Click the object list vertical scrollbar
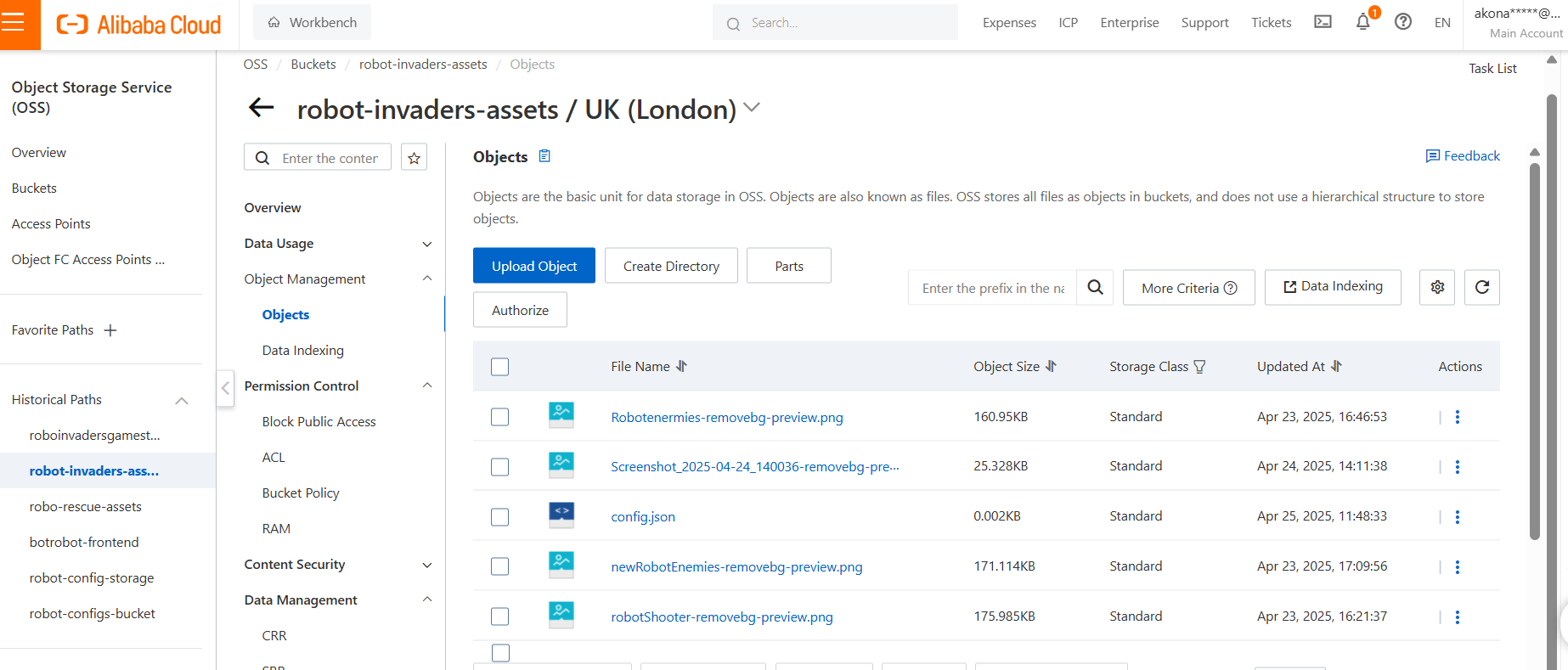 [1534, 351]
